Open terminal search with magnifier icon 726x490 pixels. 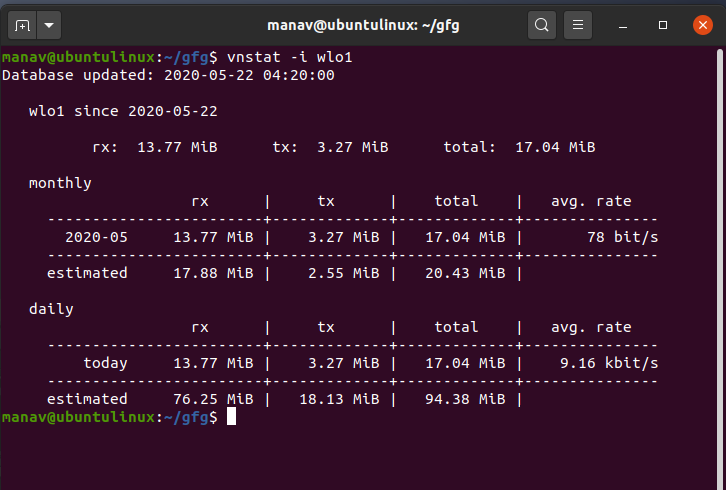[x=541, y=24]
